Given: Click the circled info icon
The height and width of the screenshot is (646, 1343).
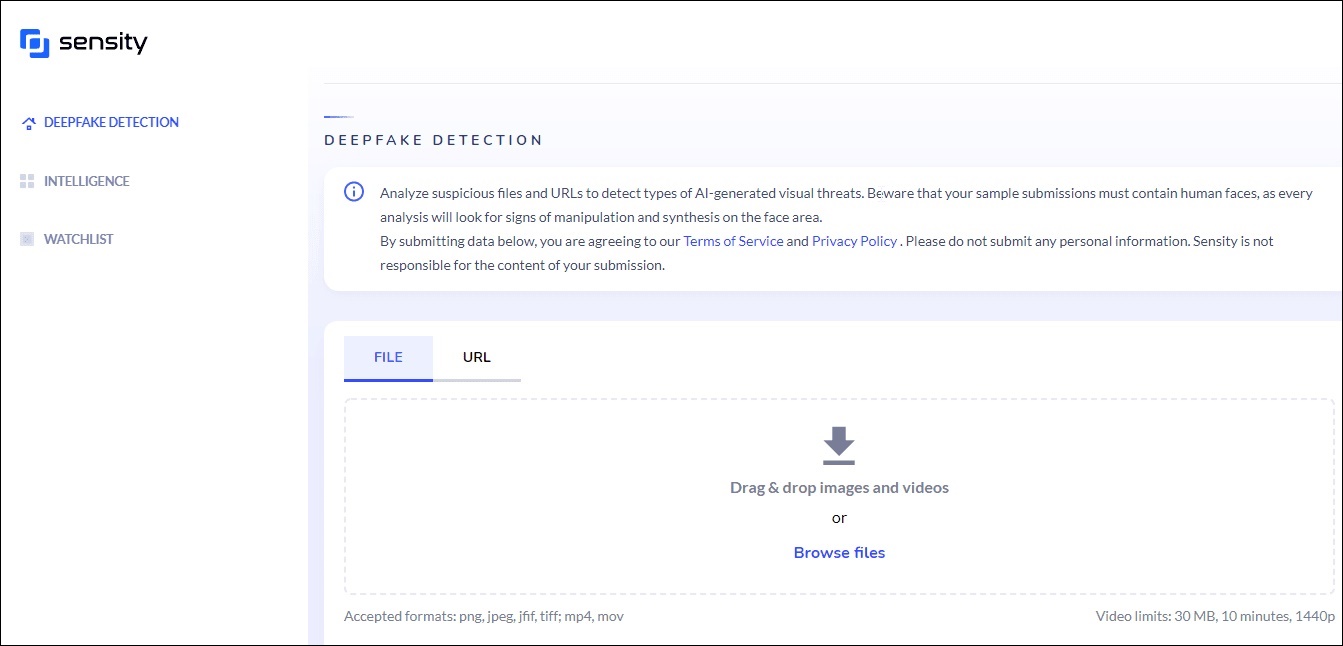Looking at the screenshot, I should (354, 192).
